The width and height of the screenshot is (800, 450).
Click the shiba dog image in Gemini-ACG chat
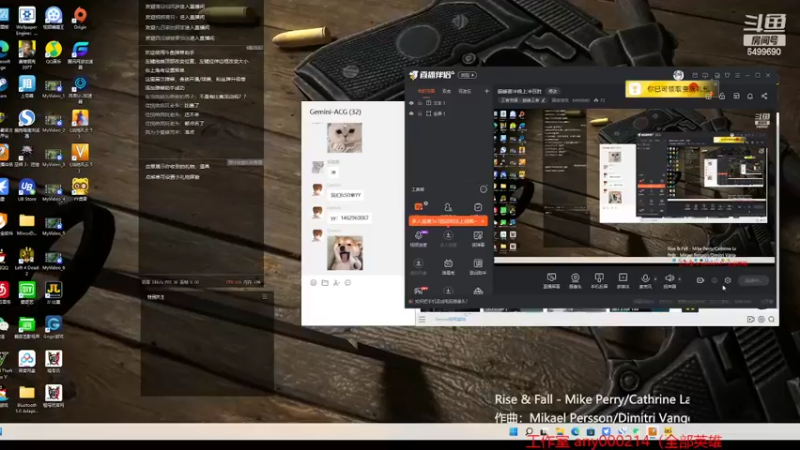point(345,253)
